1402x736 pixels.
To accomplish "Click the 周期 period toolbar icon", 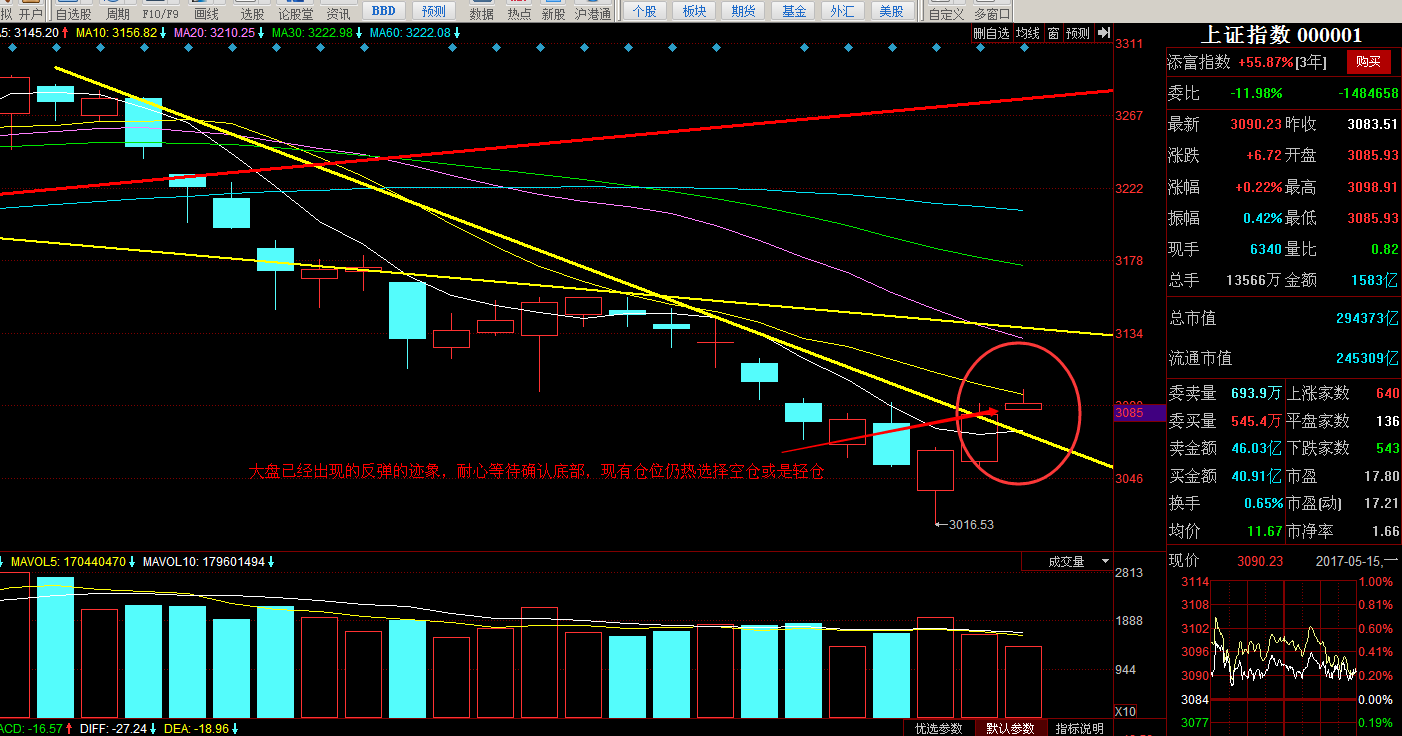I will point(118,12).
